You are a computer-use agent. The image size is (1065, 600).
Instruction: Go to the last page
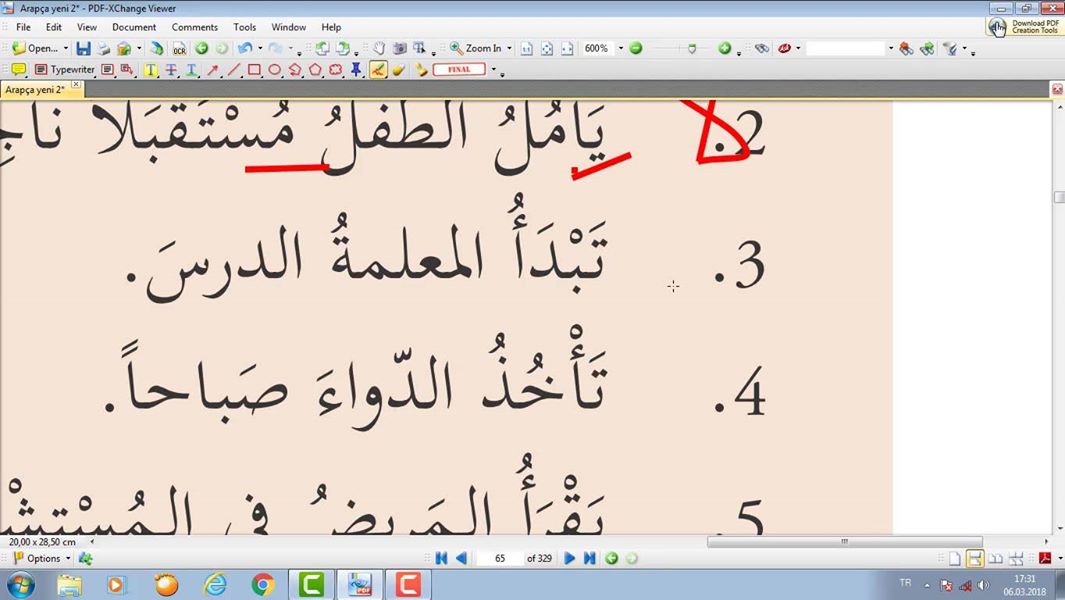tap(590, 559)
